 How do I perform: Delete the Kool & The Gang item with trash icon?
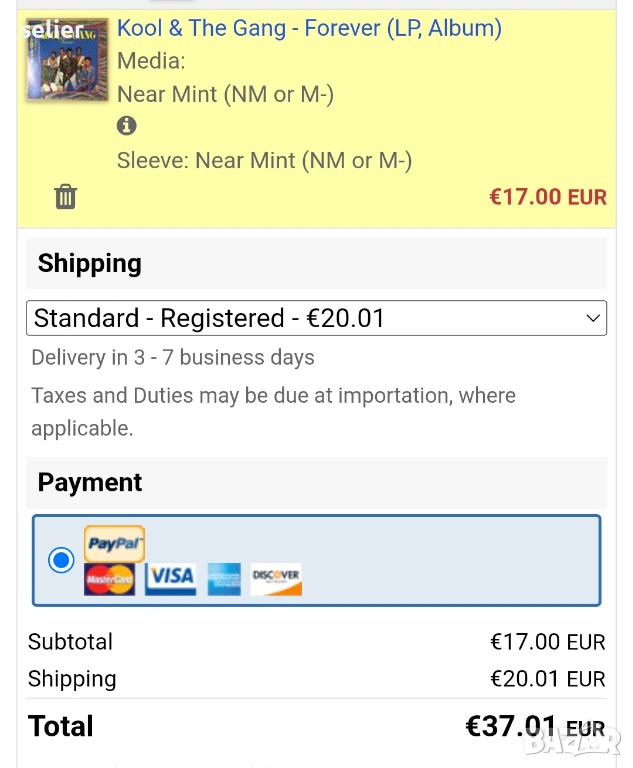65,196
